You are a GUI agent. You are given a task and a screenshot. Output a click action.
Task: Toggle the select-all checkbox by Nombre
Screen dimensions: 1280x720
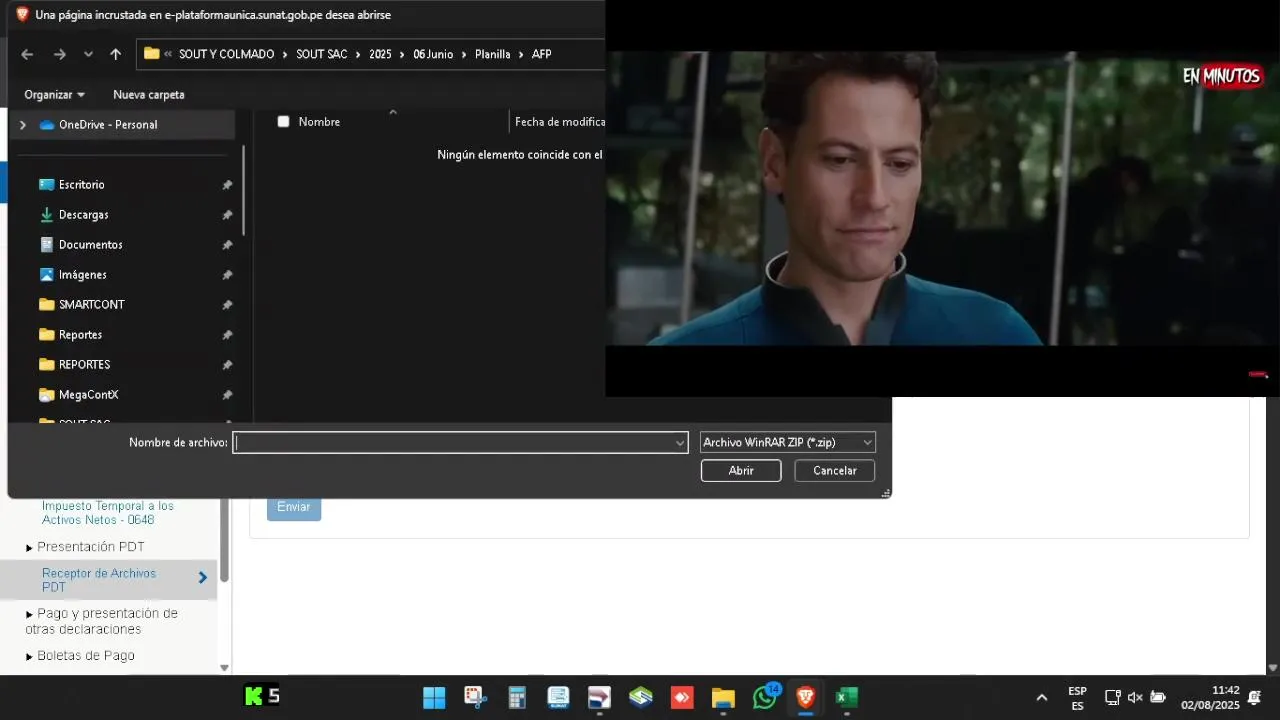(283, 121)
